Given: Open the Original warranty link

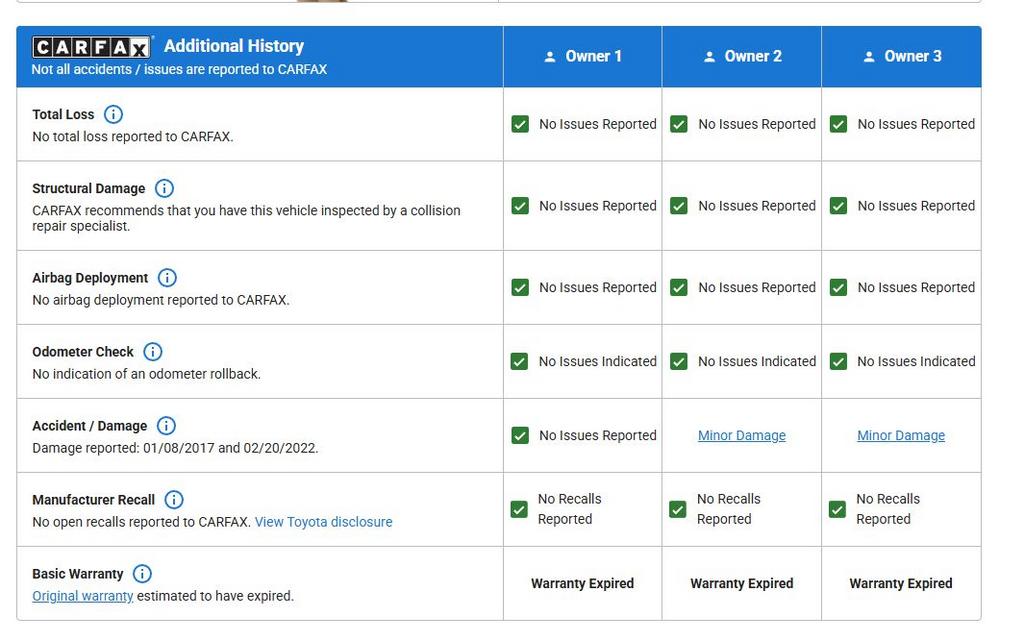Looking at the screenshot, I should [x=83, y=596].
